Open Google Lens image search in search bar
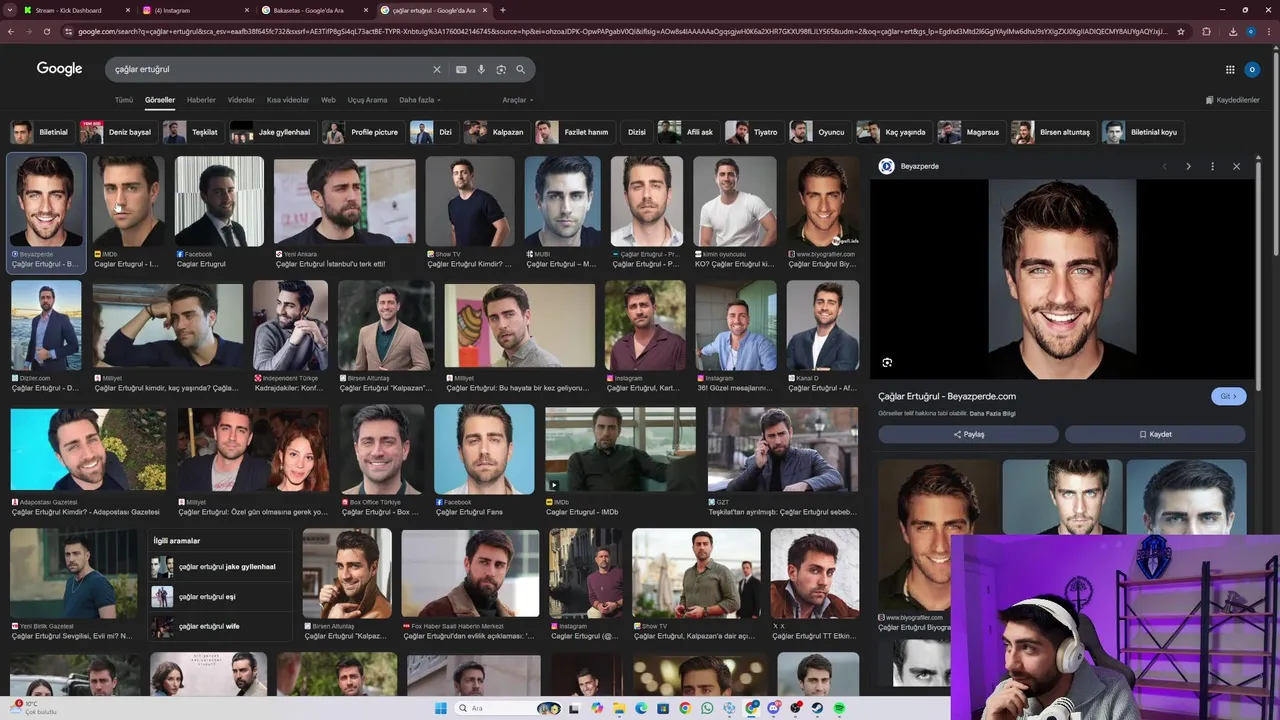The height and width of the screenshot is (720, 1280). click(x=501, y=70)
